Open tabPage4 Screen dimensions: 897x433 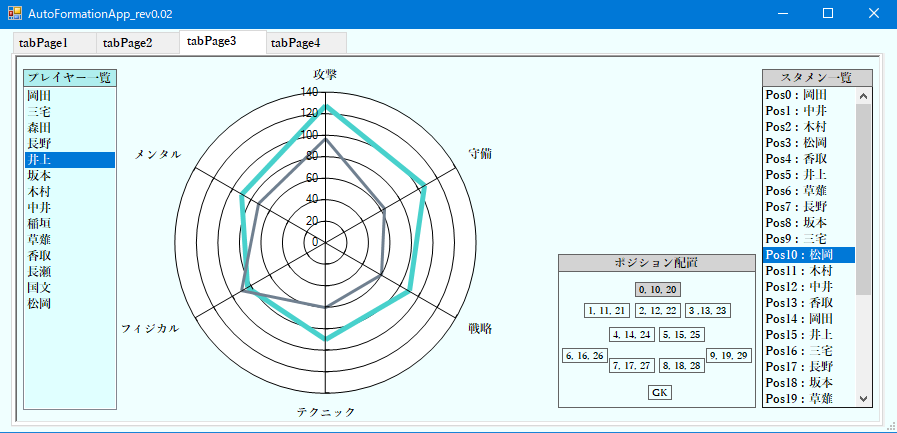tap(306, 43)
